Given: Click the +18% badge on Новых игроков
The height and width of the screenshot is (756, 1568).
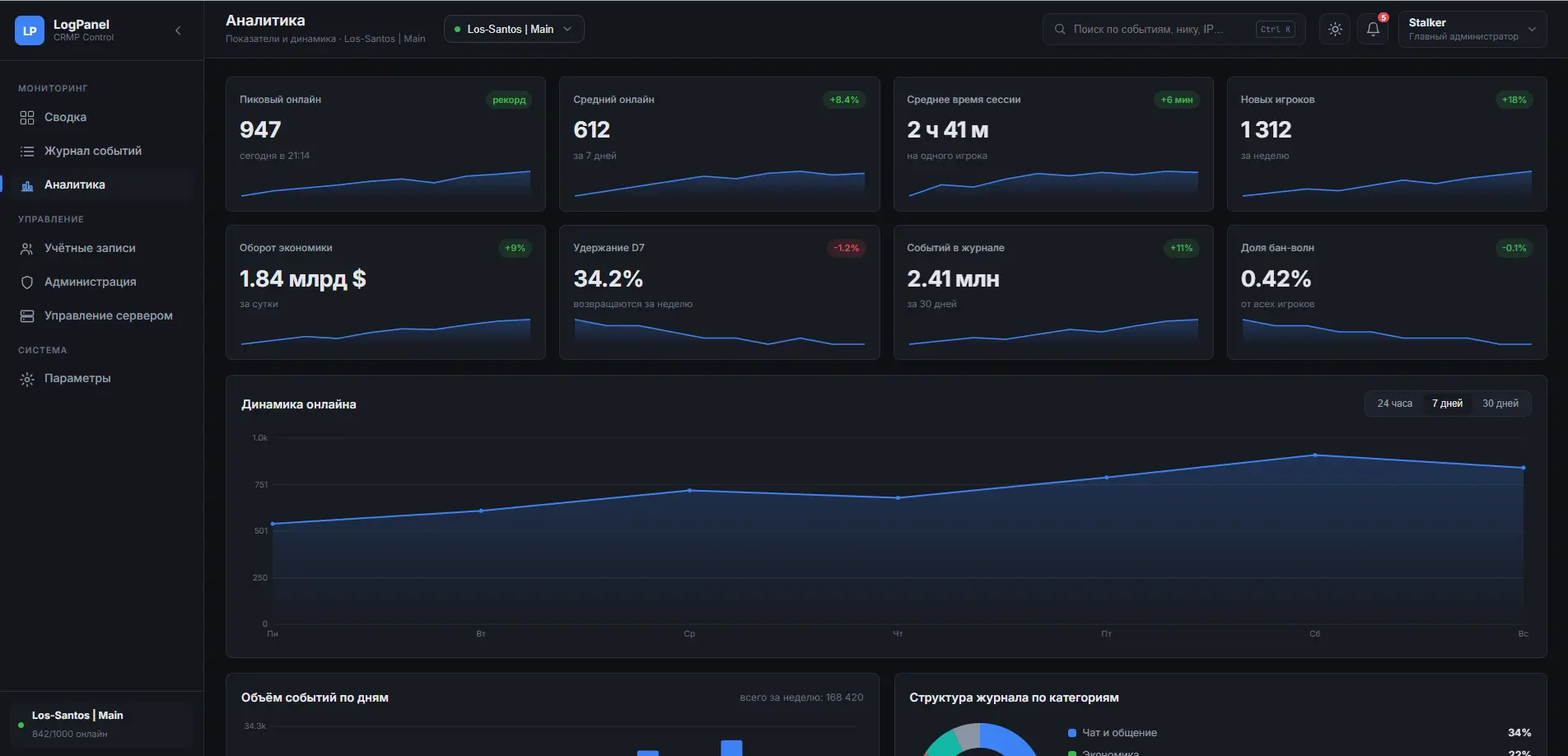Looking at the screenshot, I should 1514,100.
